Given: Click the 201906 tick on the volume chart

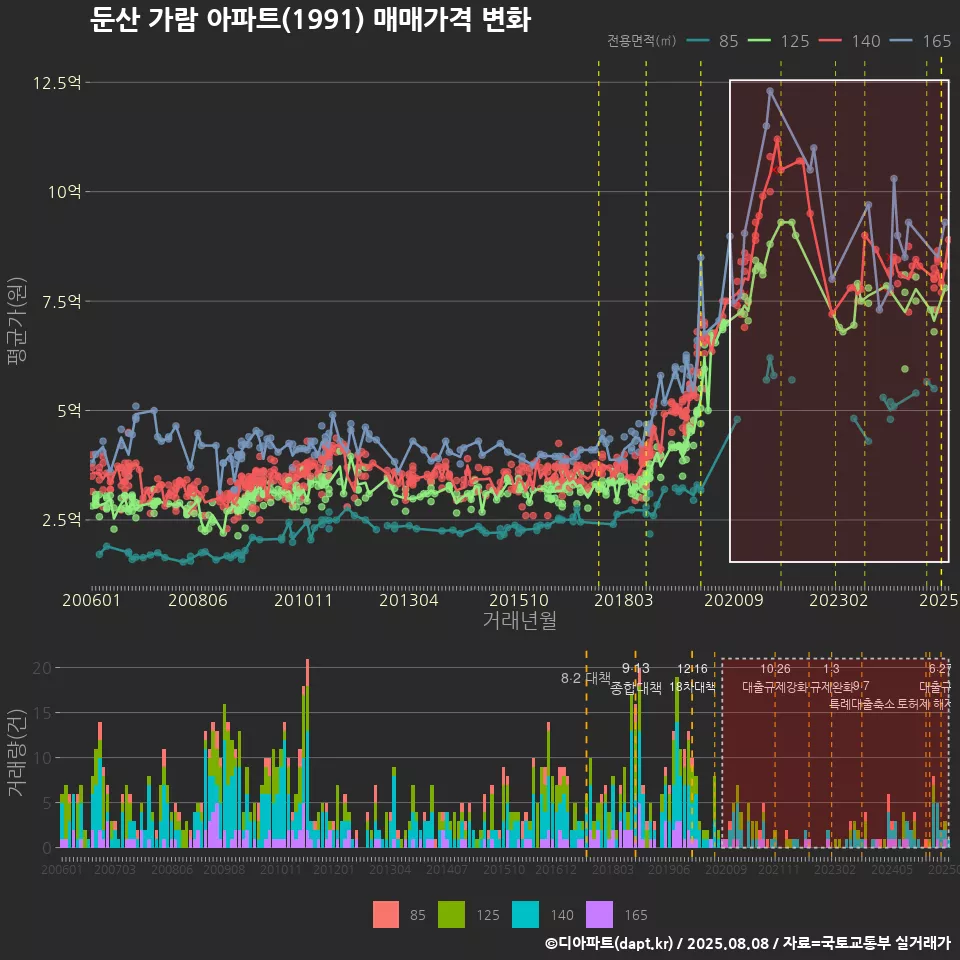Looking at the screenshot, I should pos(669,869).
